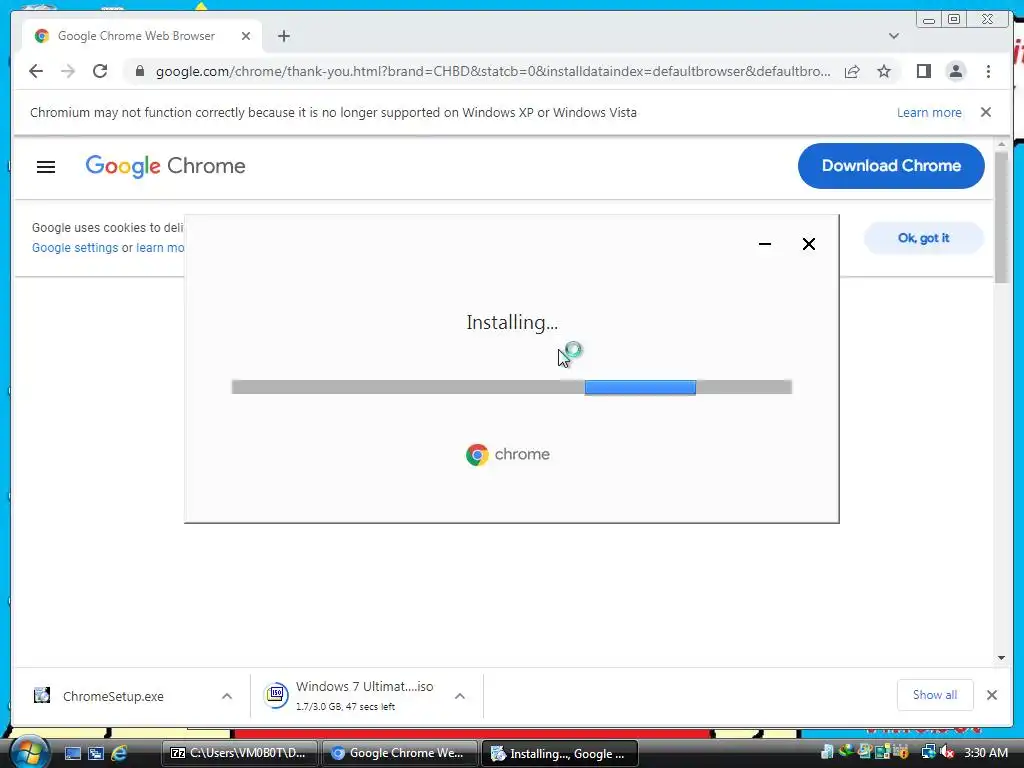Expand options for ChromeSetup.exe download
The image size is (1024, 768).
click(227, 696)
